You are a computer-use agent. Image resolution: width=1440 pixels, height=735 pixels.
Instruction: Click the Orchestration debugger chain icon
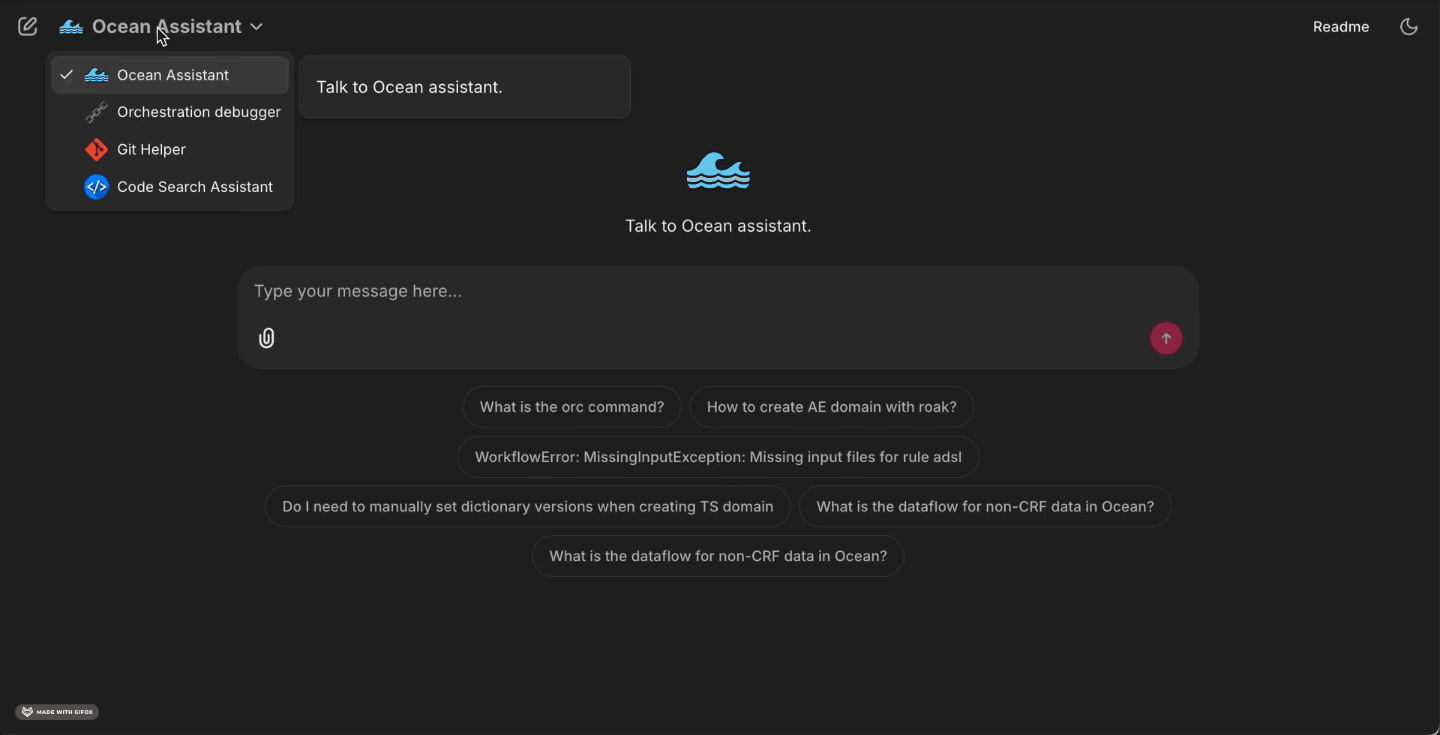pyautogui.click(x=96, y=112)
